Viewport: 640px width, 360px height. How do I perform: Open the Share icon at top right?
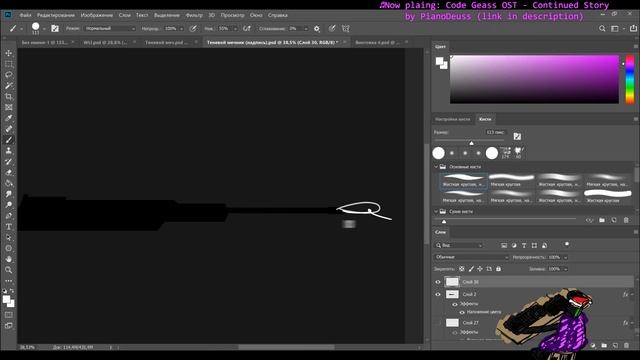[633, 29]
